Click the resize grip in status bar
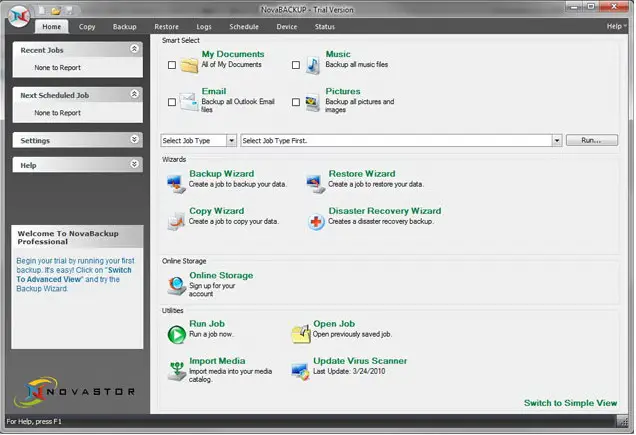This screenshot has width=636, height=435. click(623, 422)
